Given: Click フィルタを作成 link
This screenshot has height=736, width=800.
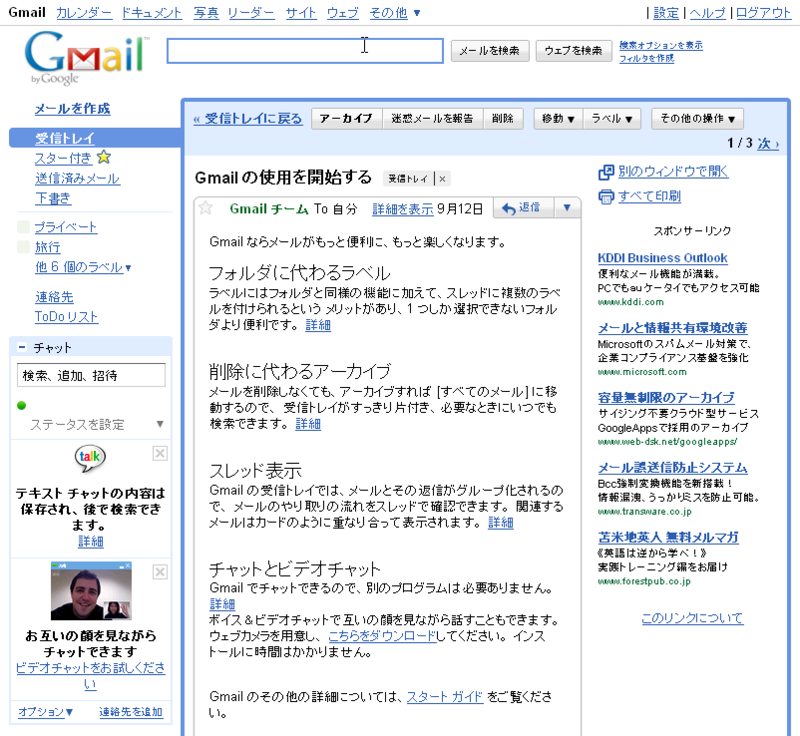Looking at the screenshot, I should [646, 58].
